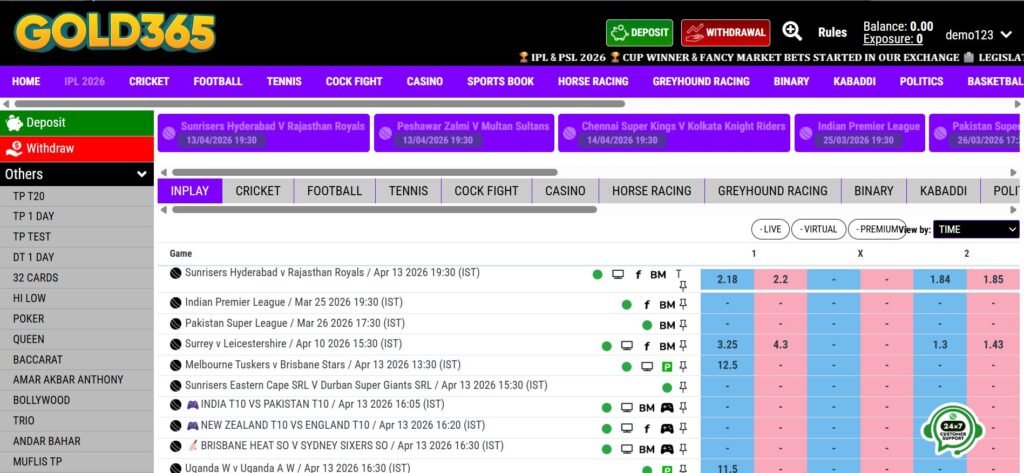This screenshot has width=1024, height=473.
Task: Click TV icon for INDIA T10 VS PAKISTAN T10
Action: (x=627, y=408)
